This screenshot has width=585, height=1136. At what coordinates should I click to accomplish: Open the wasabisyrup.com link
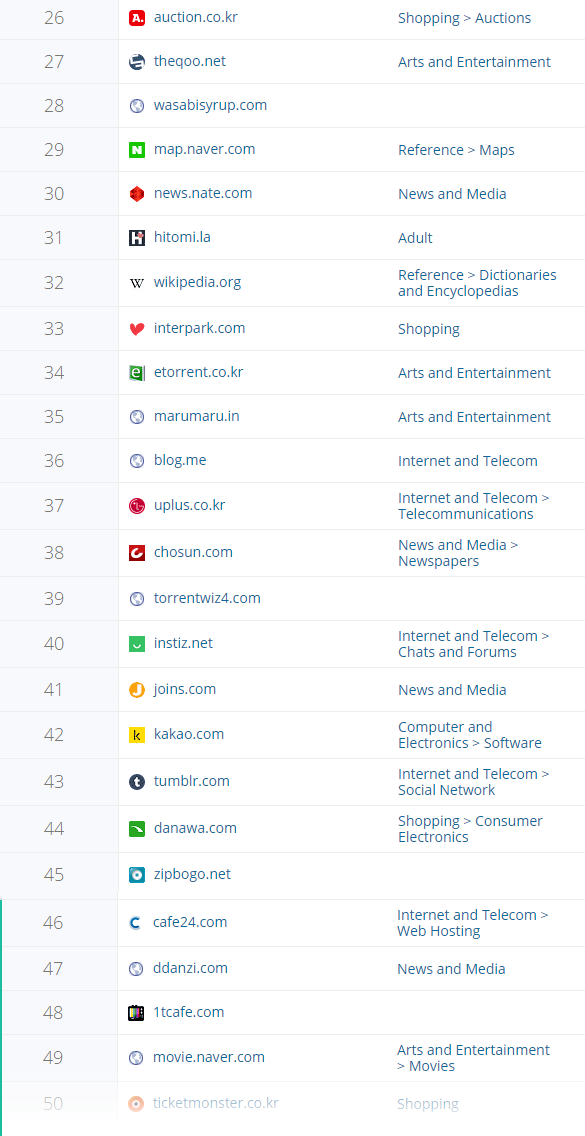tap(210, 105)
